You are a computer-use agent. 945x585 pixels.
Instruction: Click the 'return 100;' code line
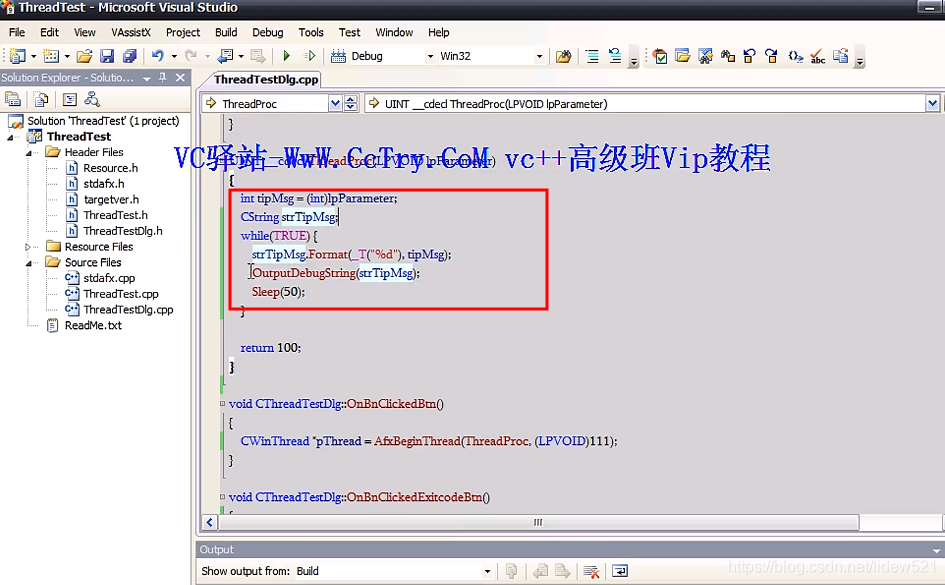(271, 348)
